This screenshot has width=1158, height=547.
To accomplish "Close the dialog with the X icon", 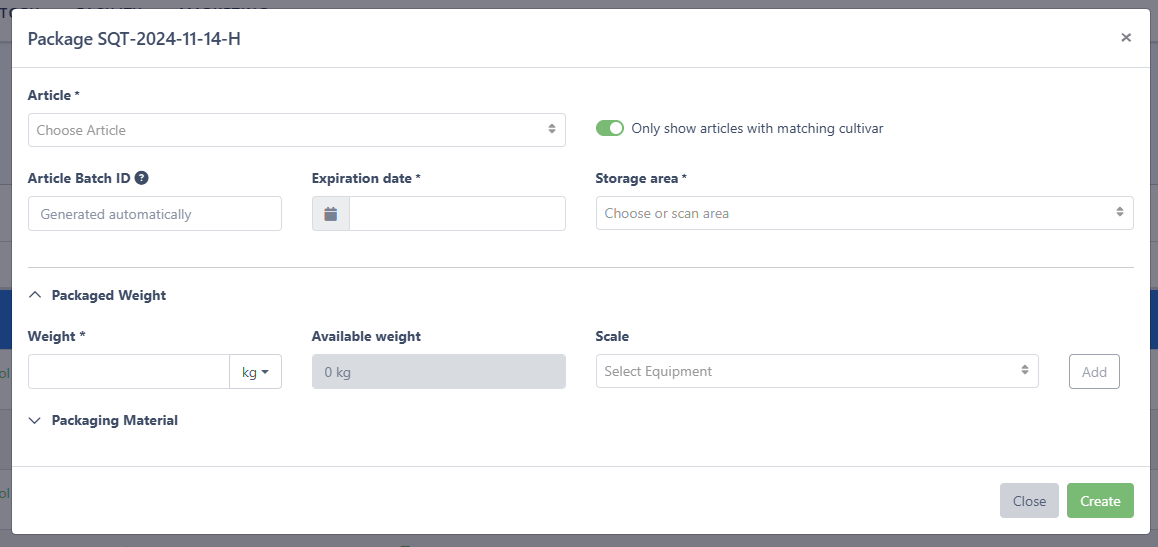I will click(1126, 38).
